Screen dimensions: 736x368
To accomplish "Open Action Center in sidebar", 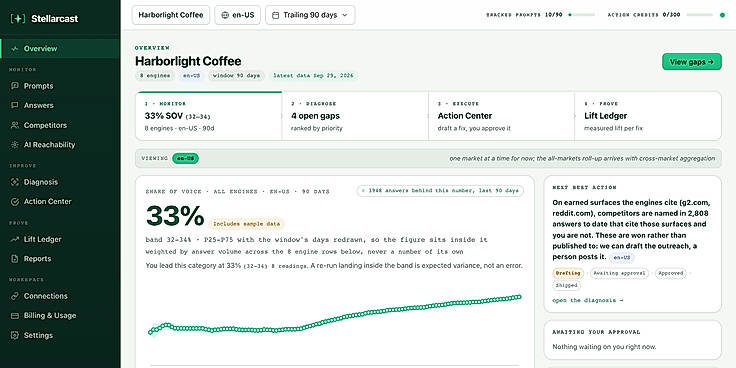I will pos(60,202).
